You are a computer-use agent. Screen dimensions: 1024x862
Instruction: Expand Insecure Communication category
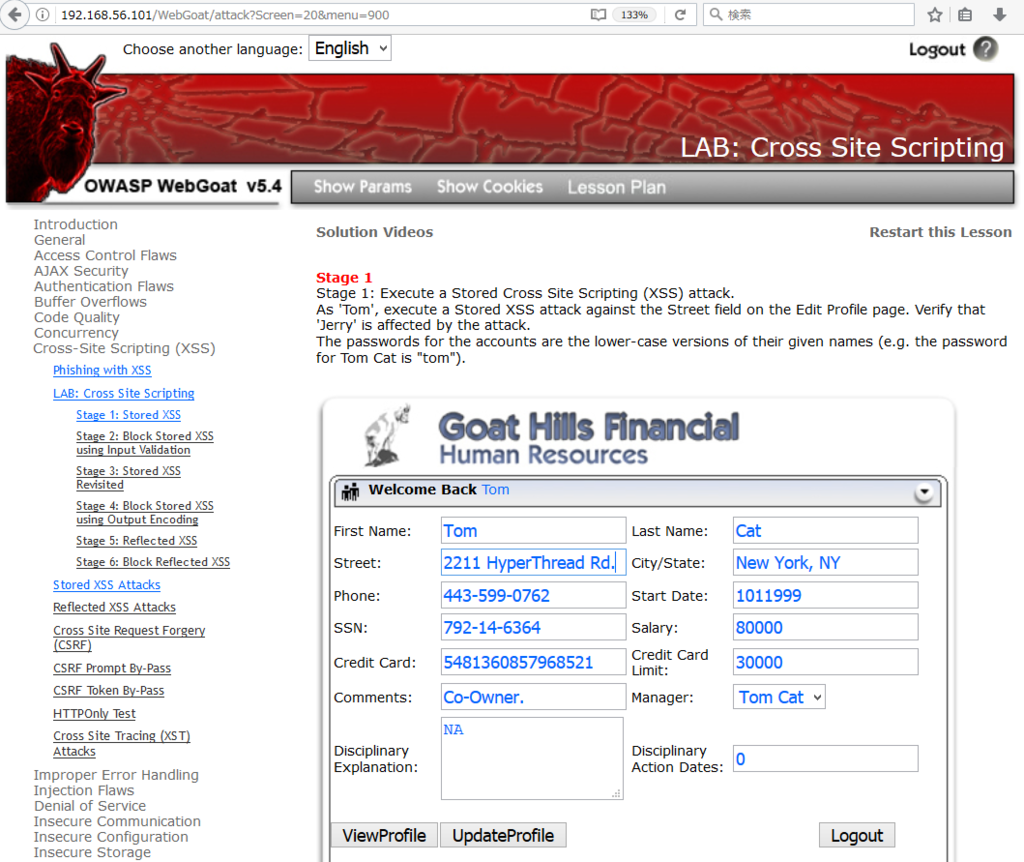click(x=118, y=822)
